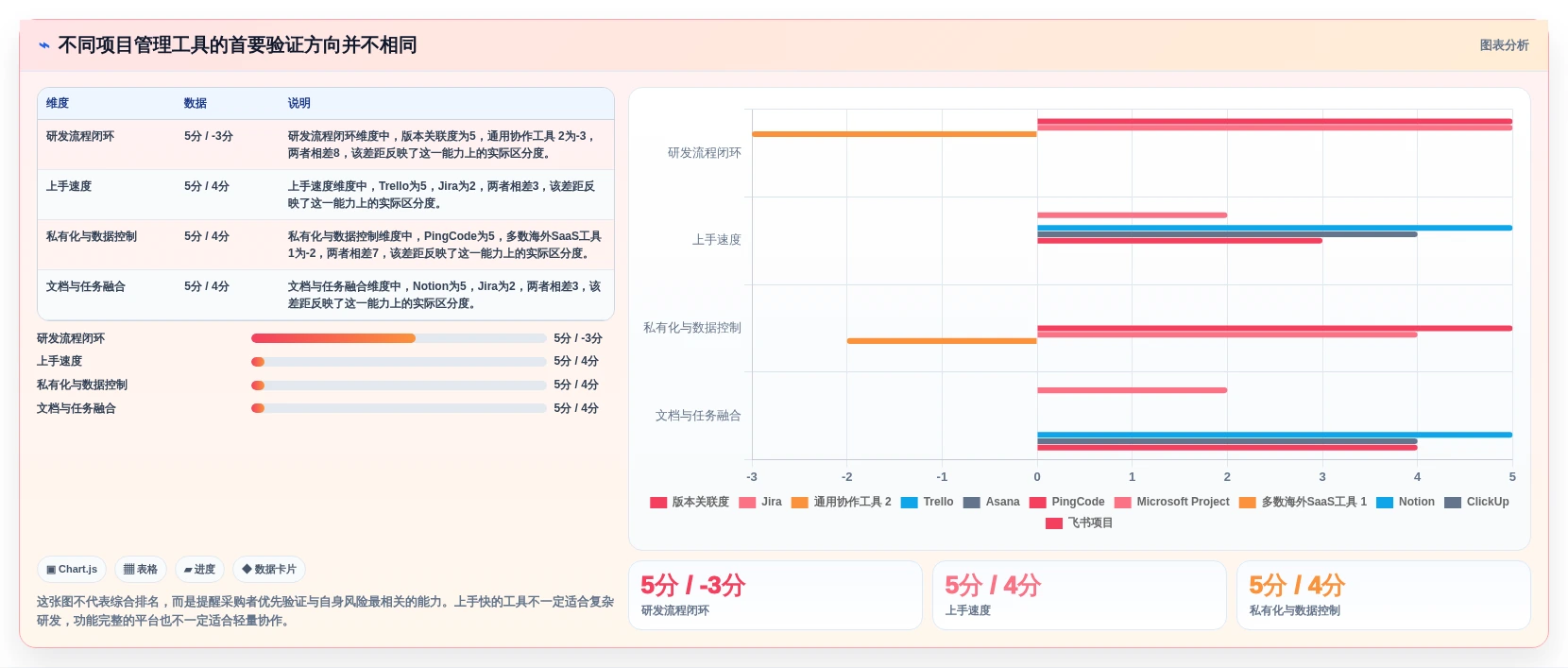Click the 数据卡片 tag chip
The image size is (1568, 668).
269,569
